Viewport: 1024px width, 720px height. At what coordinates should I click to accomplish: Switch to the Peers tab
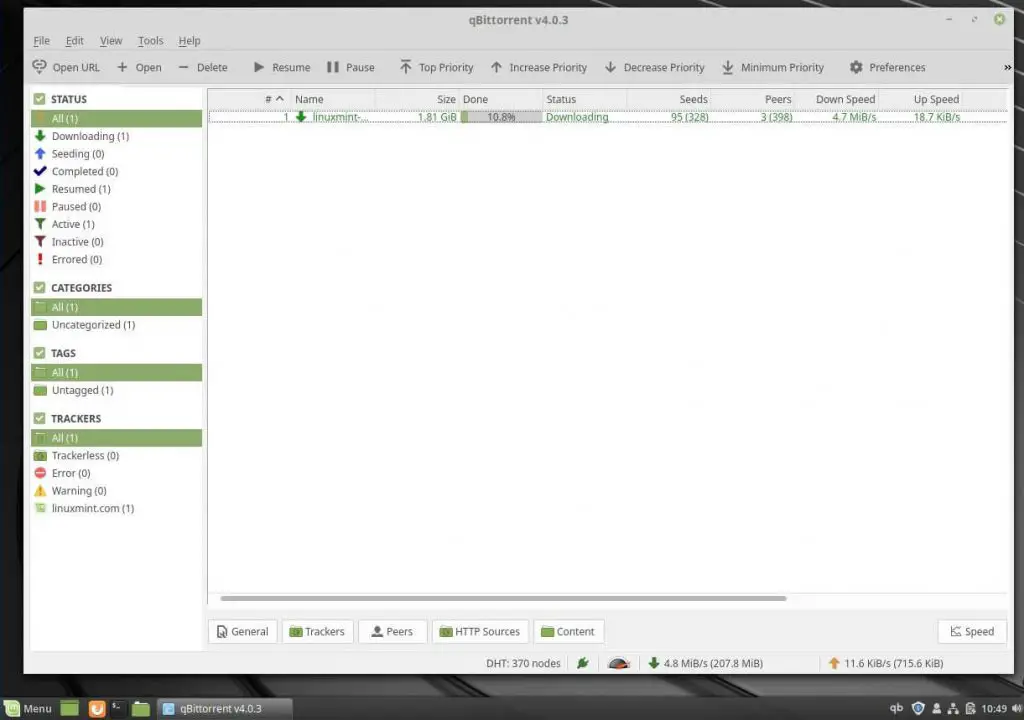392,632
